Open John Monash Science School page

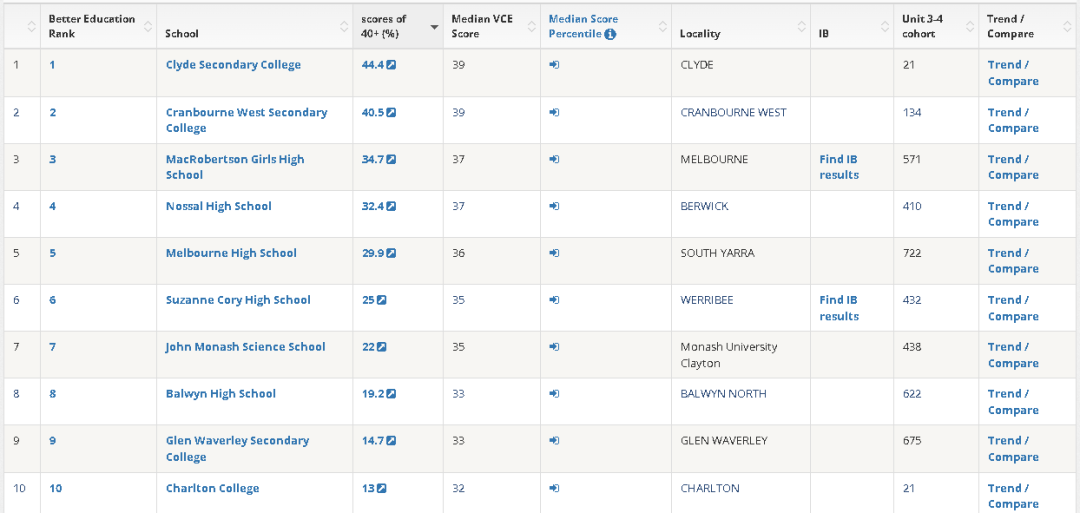tap(245, 347)
